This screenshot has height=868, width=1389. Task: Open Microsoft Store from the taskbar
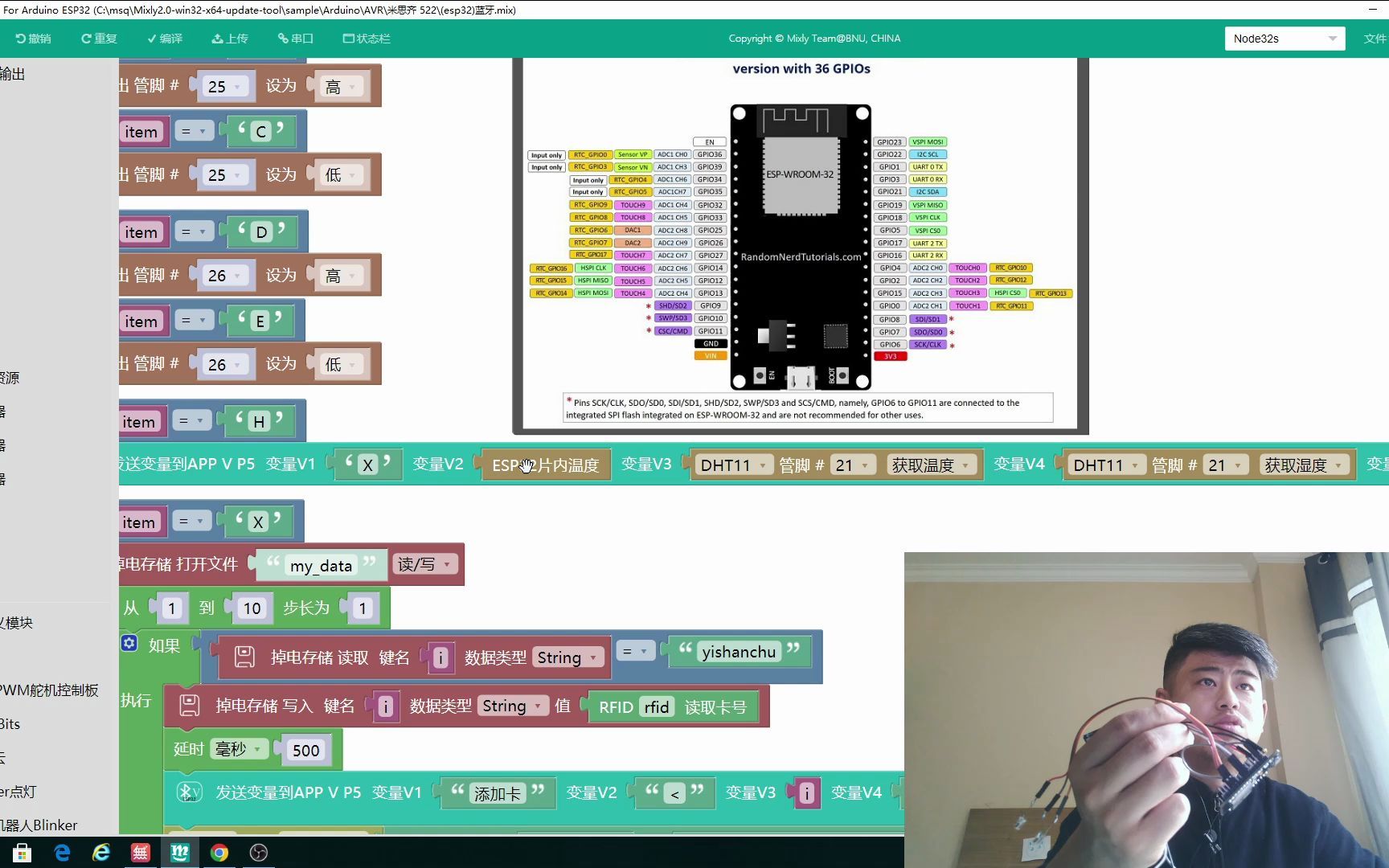click(x=22, y=853)
